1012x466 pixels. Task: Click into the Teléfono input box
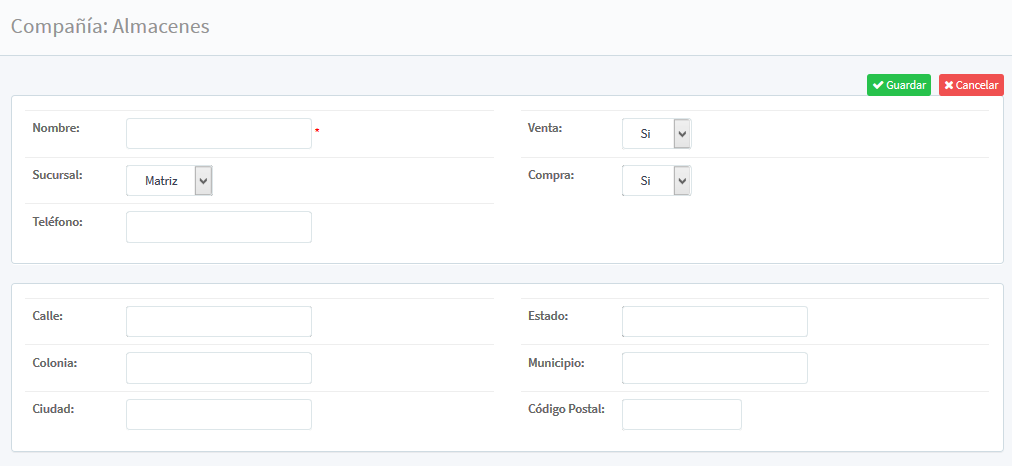[219, 227]
